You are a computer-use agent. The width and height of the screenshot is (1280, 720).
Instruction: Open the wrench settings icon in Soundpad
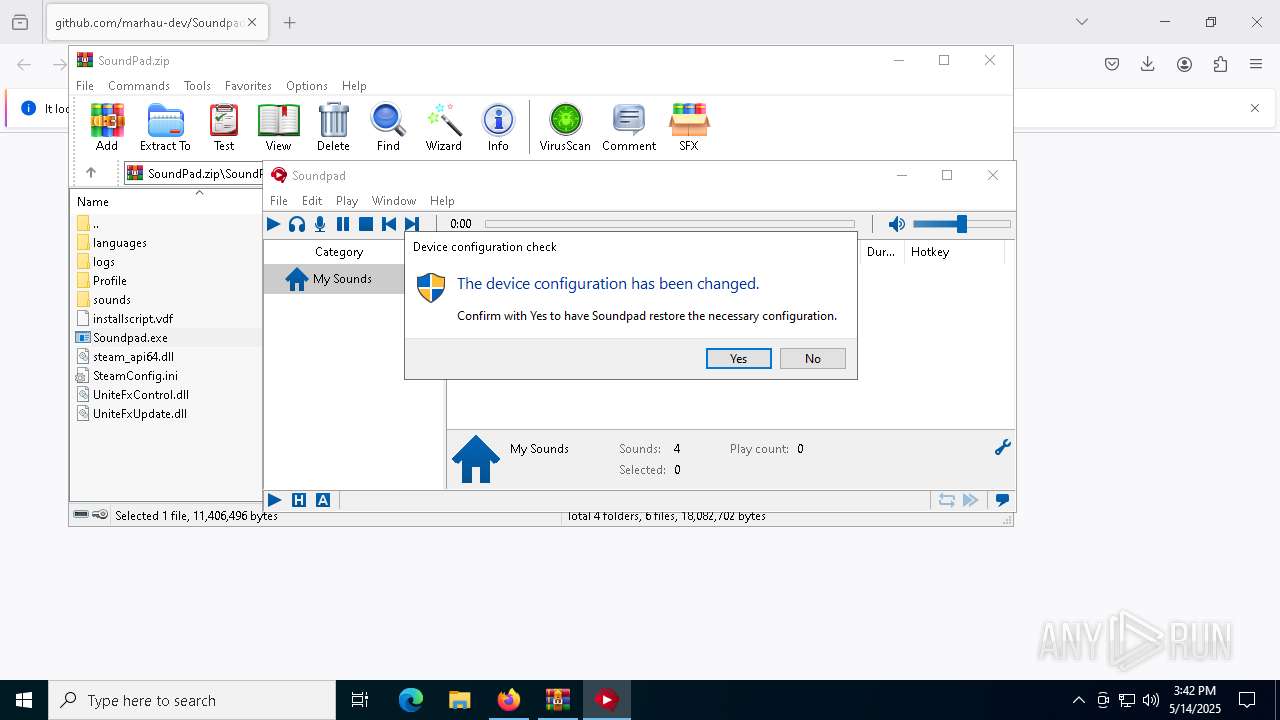click(x=1002, y=448)
